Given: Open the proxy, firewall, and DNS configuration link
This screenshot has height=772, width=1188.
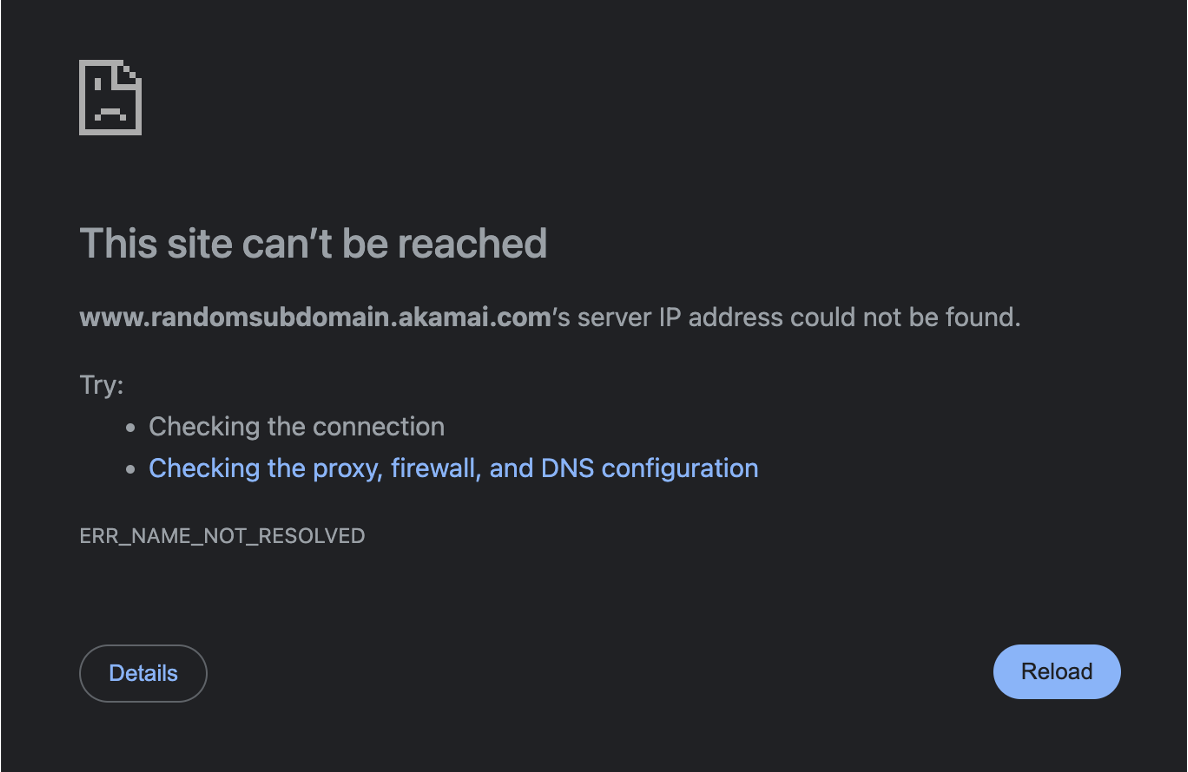Looking at the screenshot, I should click(x=453, y=468).
